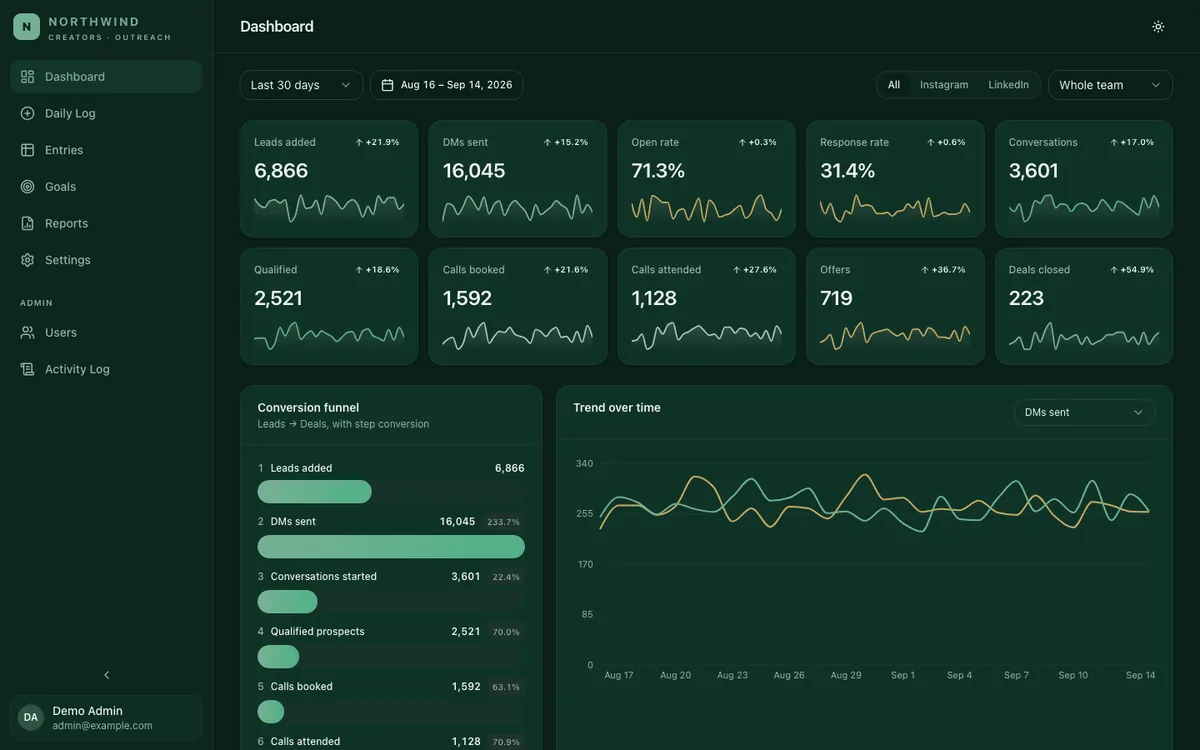Image resolution: width=1200 pixels, height=750 pixels.
Task: Click the Goals target icon
Action: tap(27, 187)
